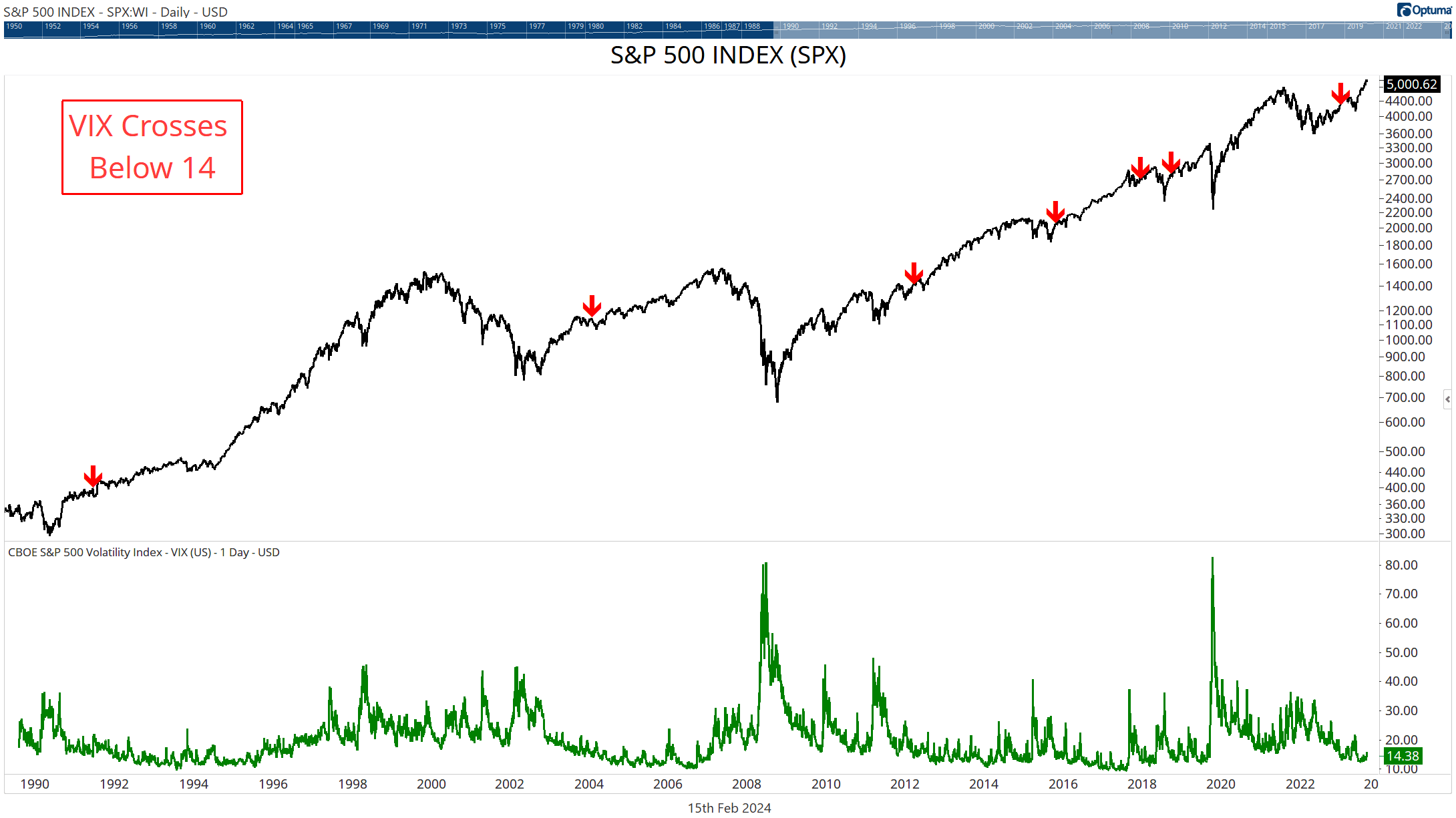
Task: Click the 1994 label on the time axis
Action: (x=194, y=784)
